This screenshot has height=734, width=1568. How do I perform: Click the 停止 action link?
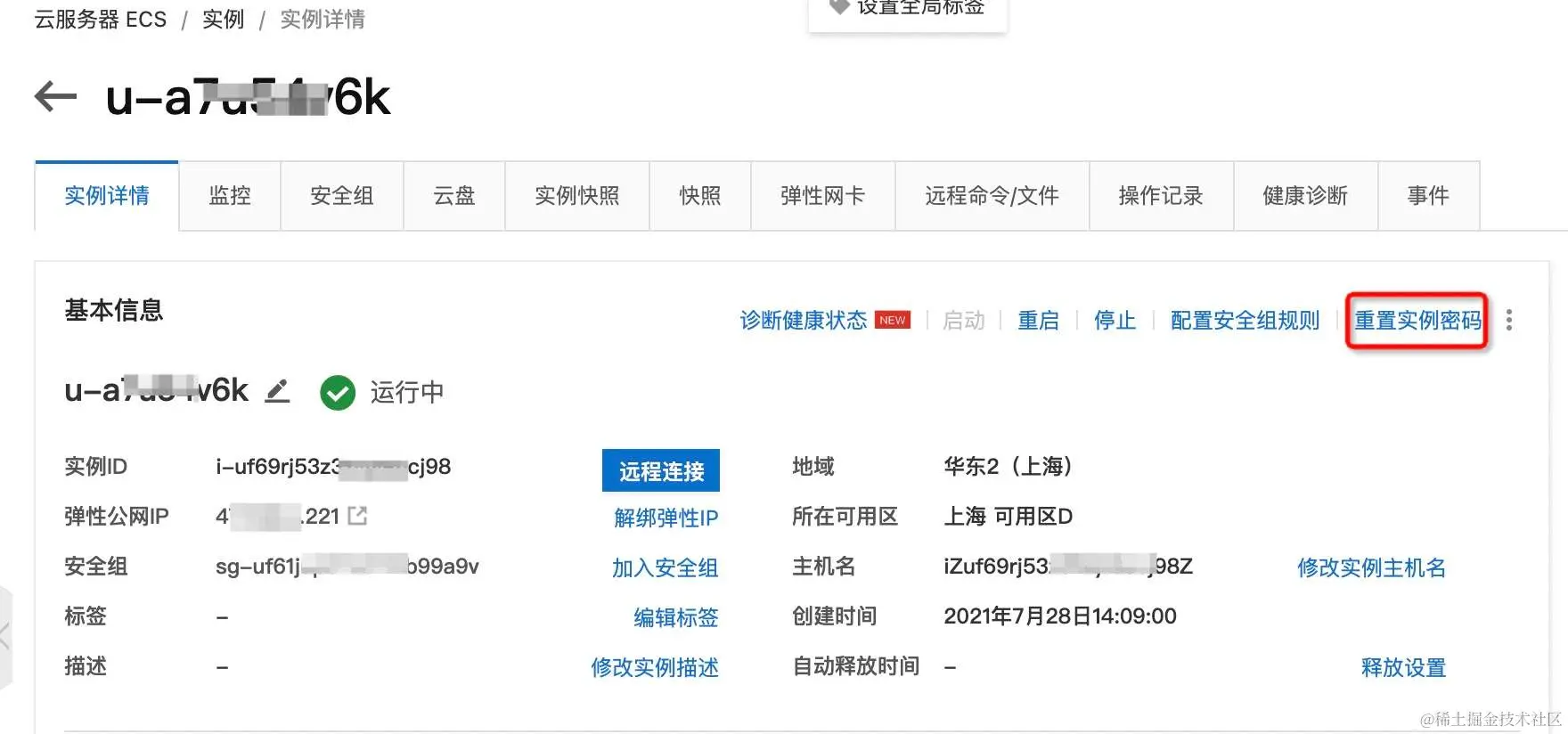[1115, 321]
